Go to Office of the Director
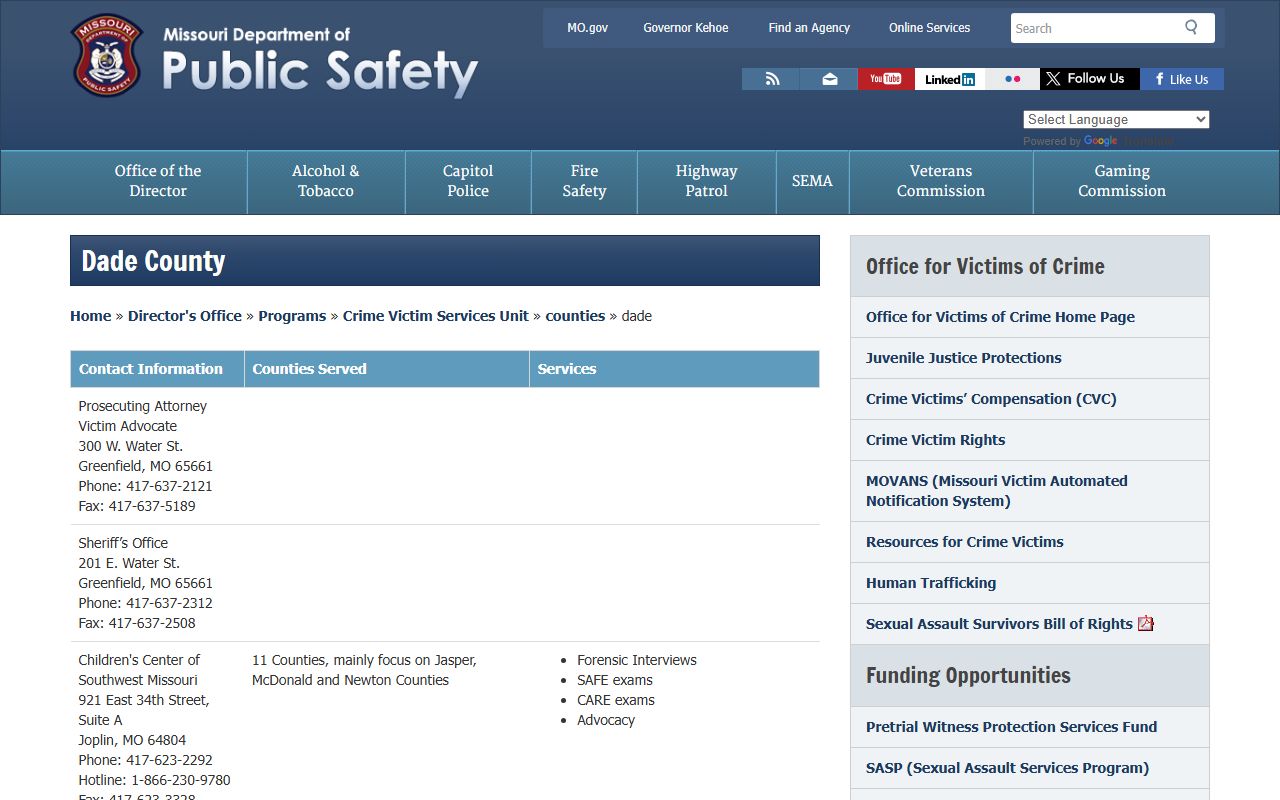 click(x=158, y=181)
